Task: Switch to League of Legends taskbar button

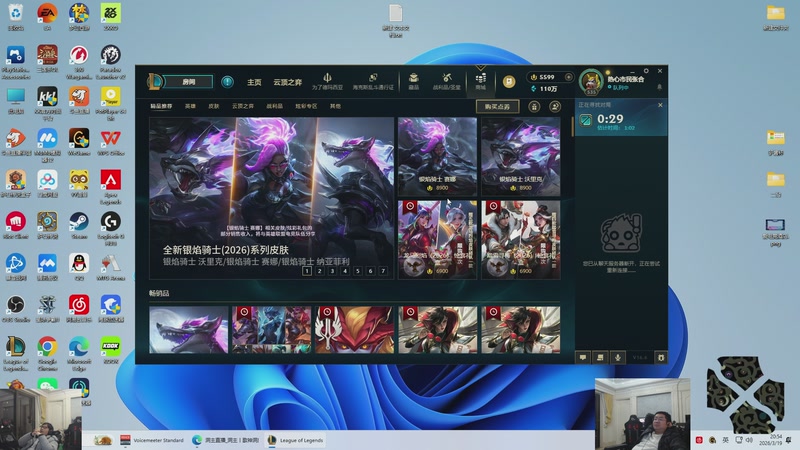Action: coord(295,440)
